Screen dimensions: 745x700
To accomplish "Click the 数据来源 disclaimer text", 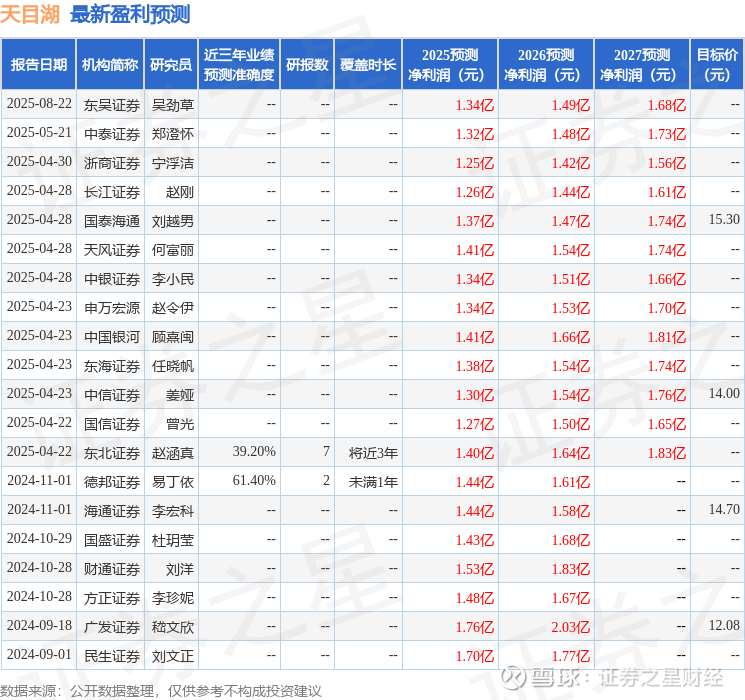I will (161, 690).
